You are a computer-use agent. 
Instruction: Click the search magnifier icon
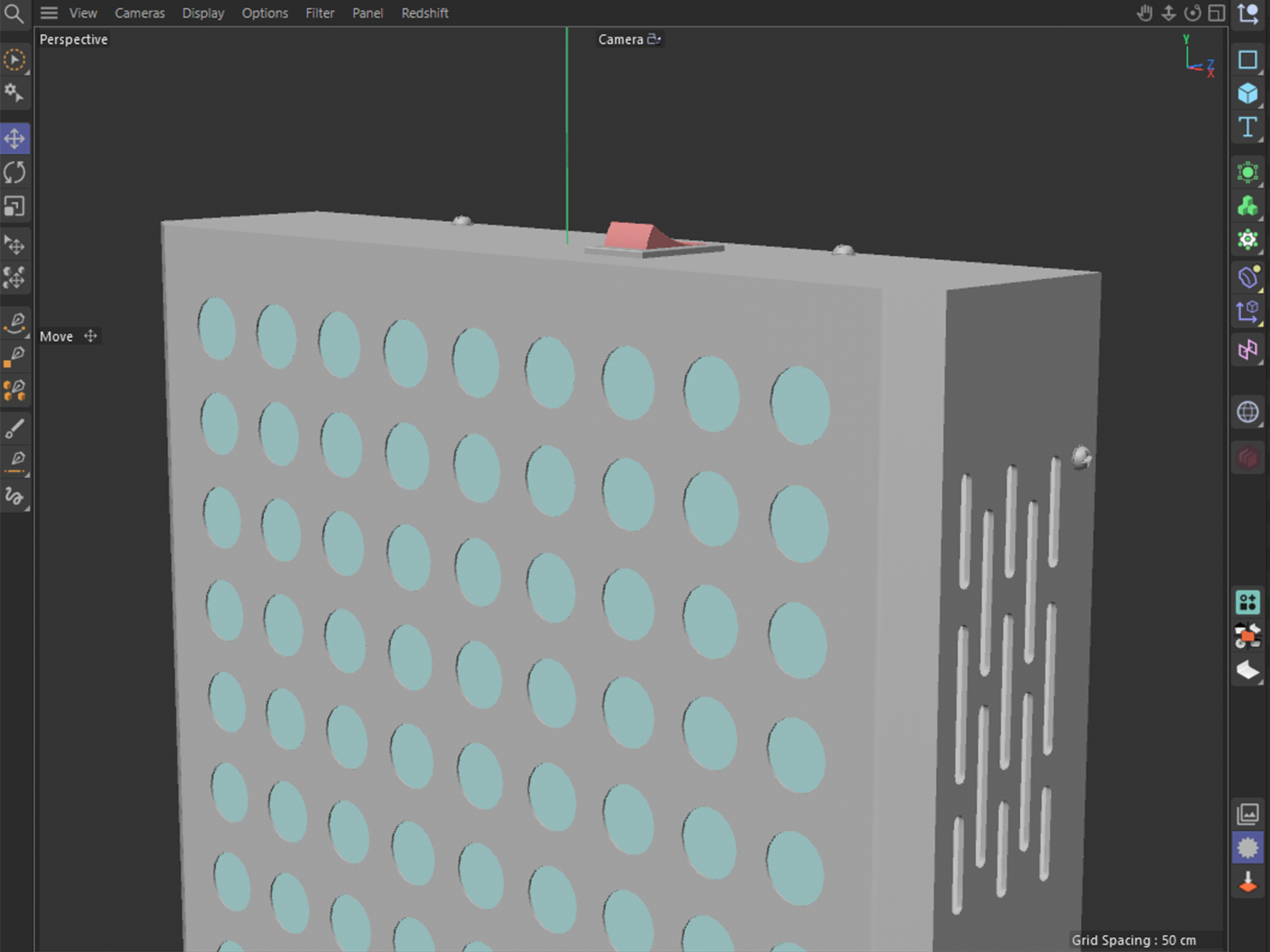pyautogui.click(x=14, y=13)
